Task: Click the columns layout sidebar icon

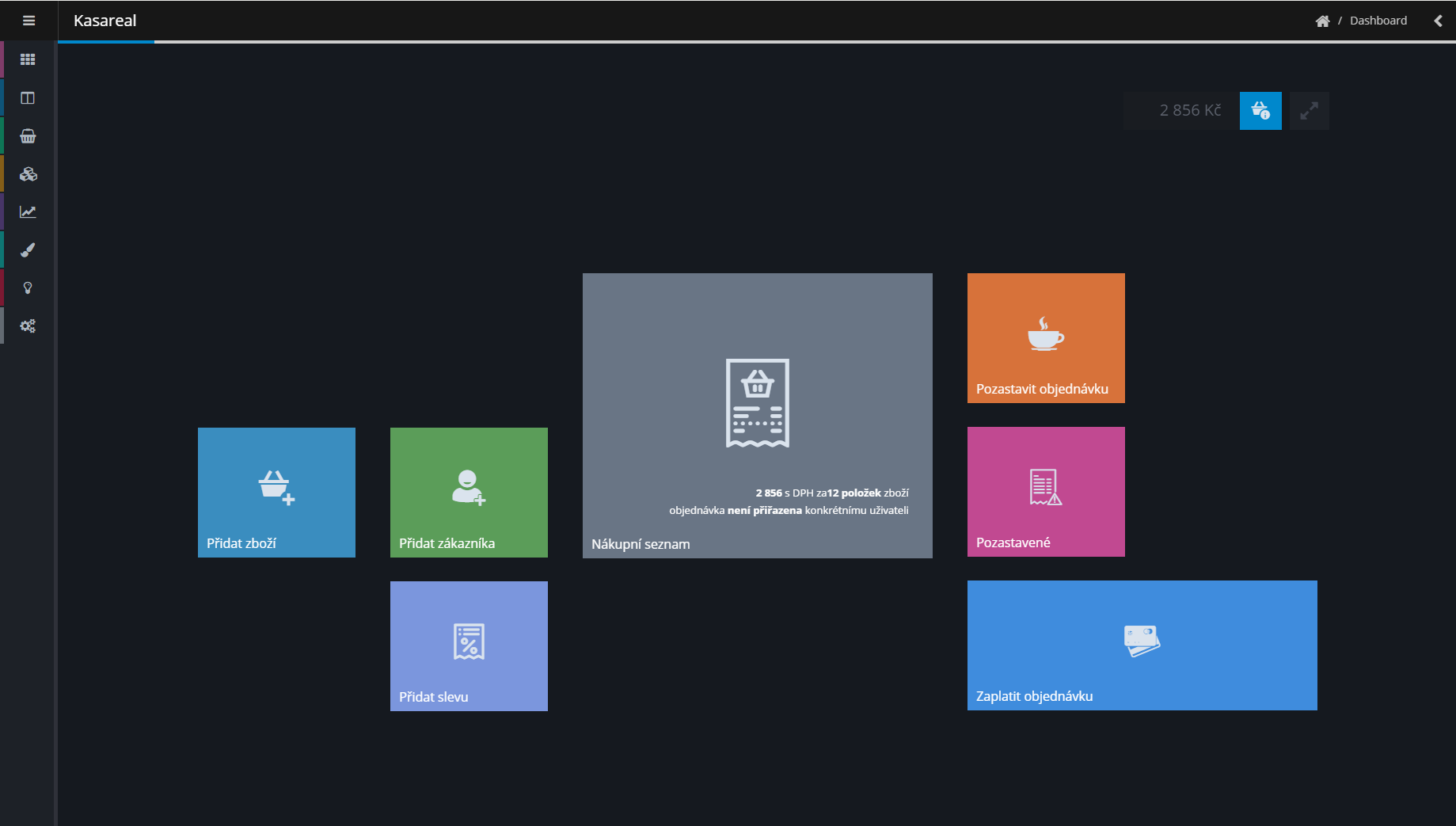Action: pyautogui.click(x=28, y=98)
